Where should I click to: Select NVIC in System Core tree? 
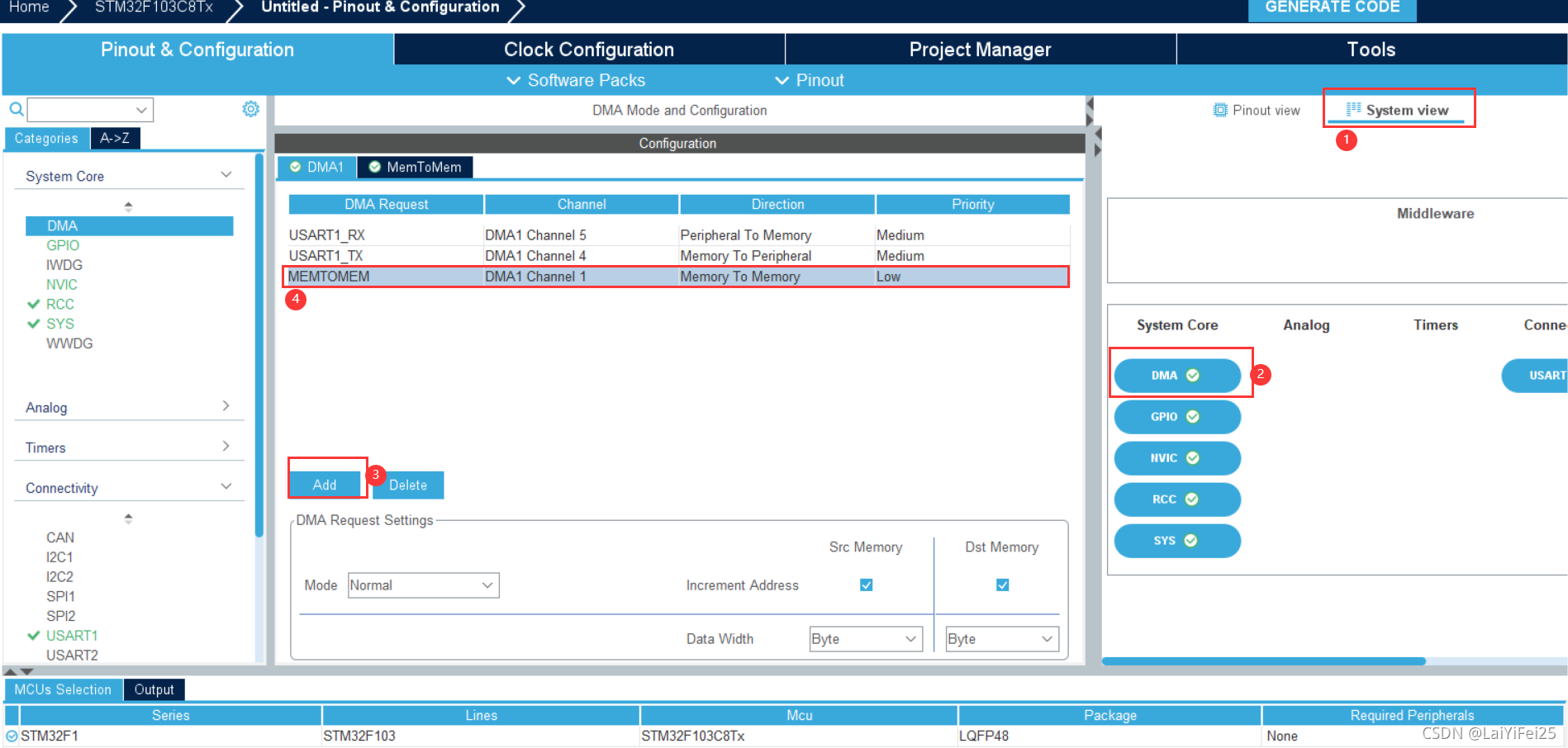pyautogui.click(x=62, y=284)
